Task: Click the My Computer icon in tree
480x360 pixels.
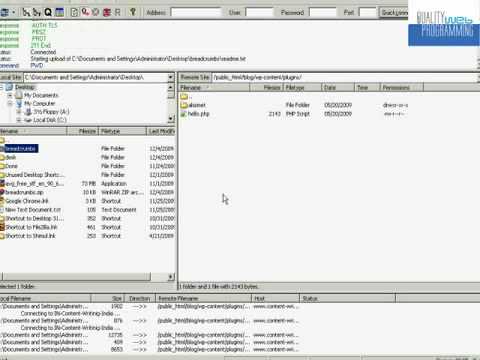Action: [x=19, y=104]
